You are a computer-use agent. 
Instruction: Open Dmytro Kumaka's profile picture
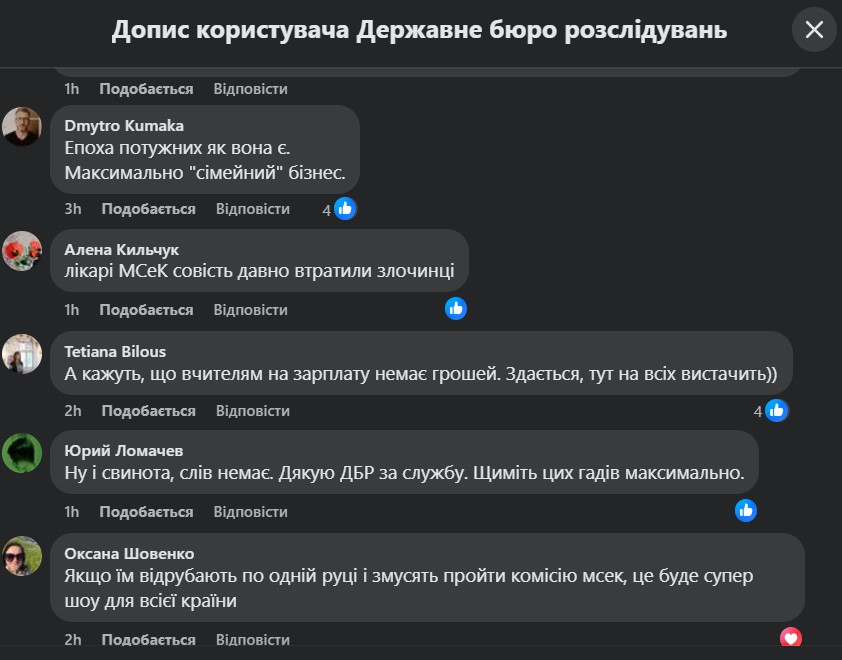(22, 127)
